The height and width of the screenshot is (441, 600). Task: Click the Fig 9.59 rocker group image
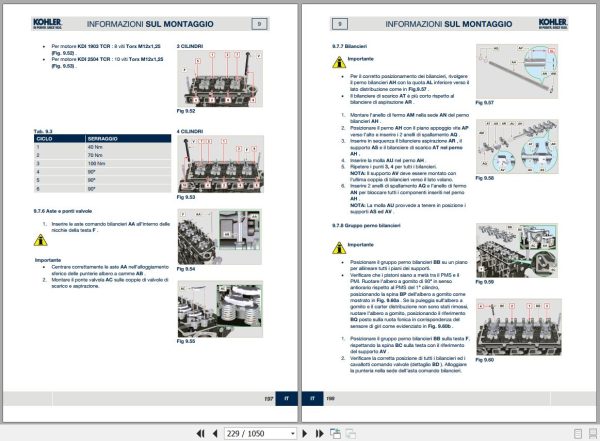coord(517,250)
